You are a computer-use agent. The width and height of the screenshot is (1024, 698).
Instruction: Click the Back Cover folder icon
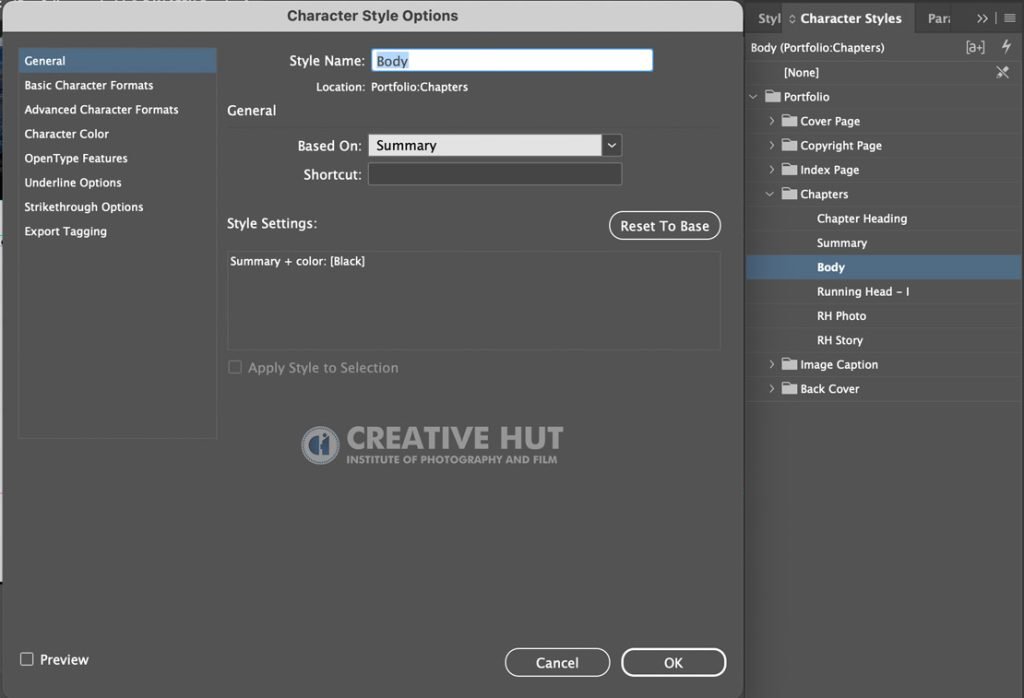(790, 389)
